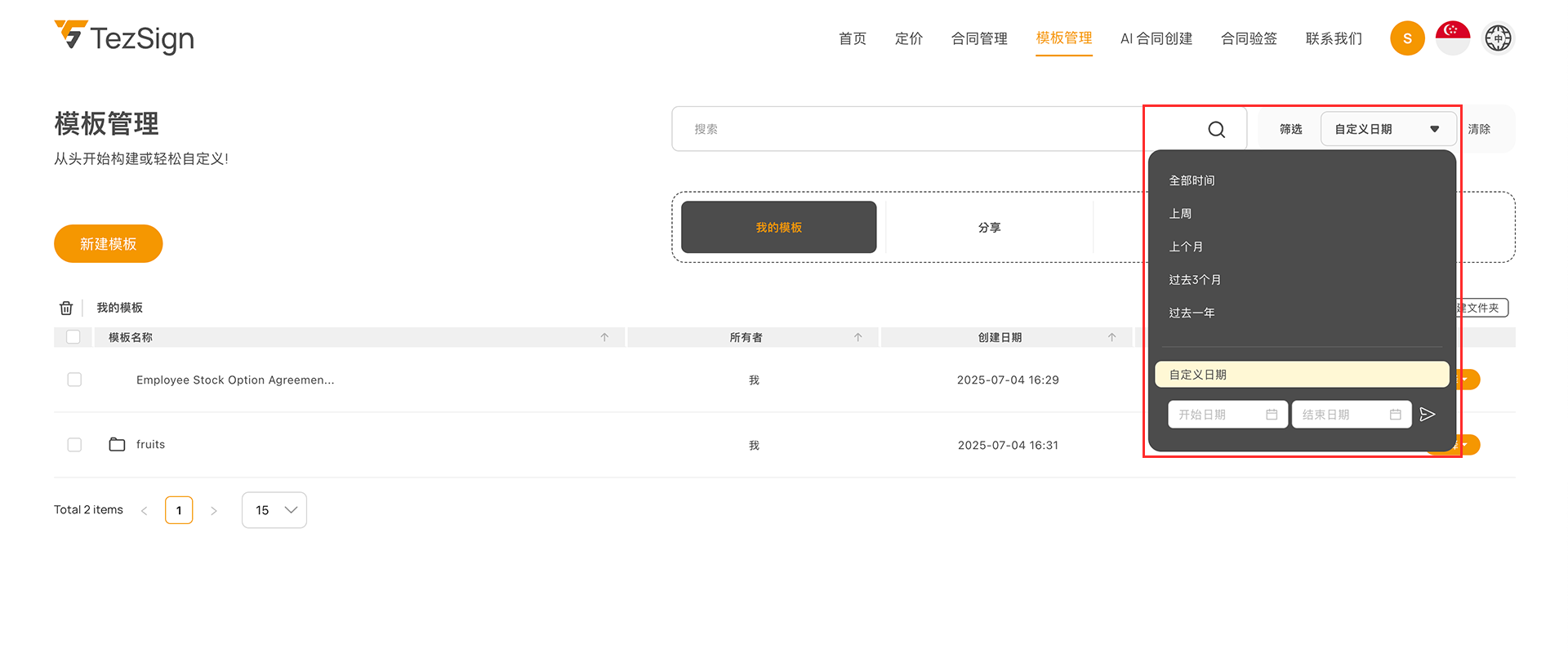Open the page size 15 dropdown
Image resolution: width=1568 pixels, height=653 pixels.
click(x=274, y=510)
